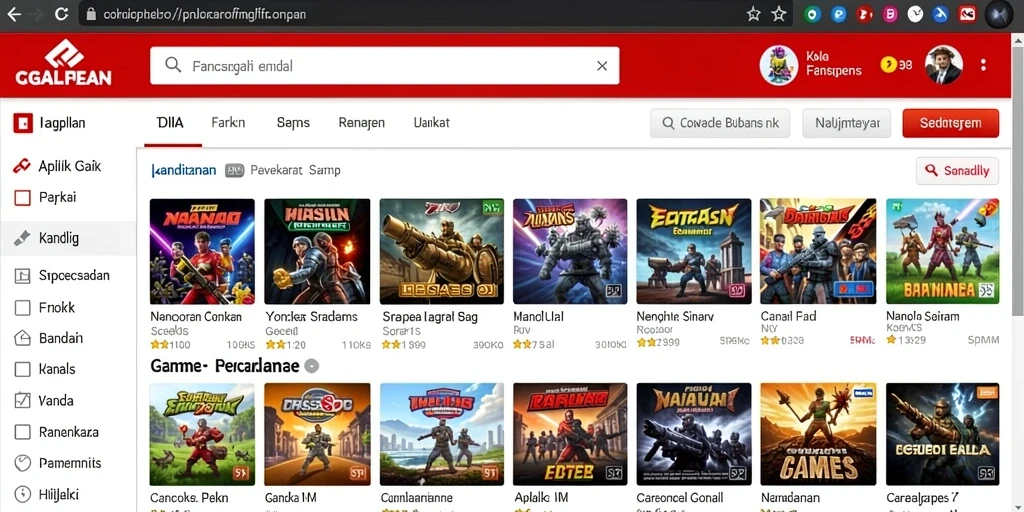The height and width of the screenshot is (512, 1024).
Task: Click the padlock site info icon
Action: (91, 14)
